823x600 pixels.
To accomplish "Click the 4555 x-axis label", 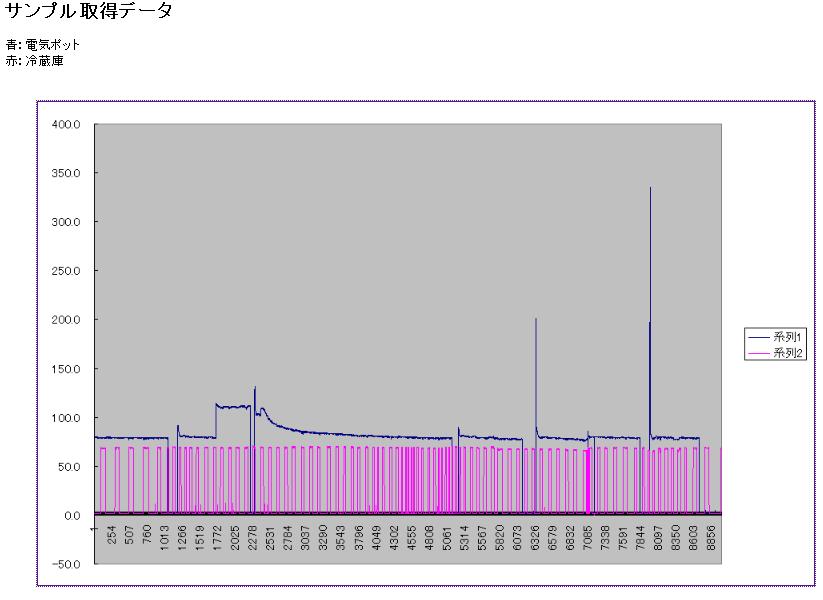I will [x=412, y=538].
